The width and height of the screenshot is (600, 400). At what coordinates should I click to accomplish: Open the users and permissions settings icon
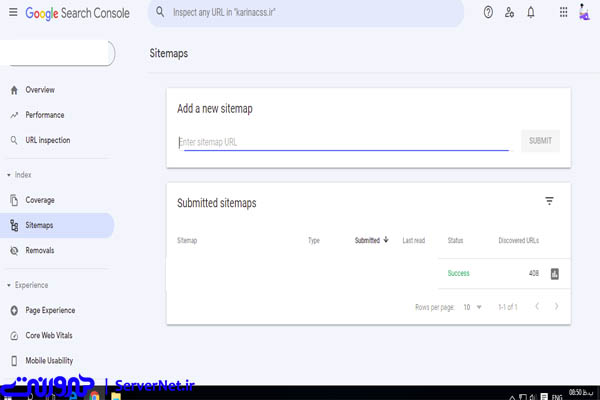pos(510,13)
